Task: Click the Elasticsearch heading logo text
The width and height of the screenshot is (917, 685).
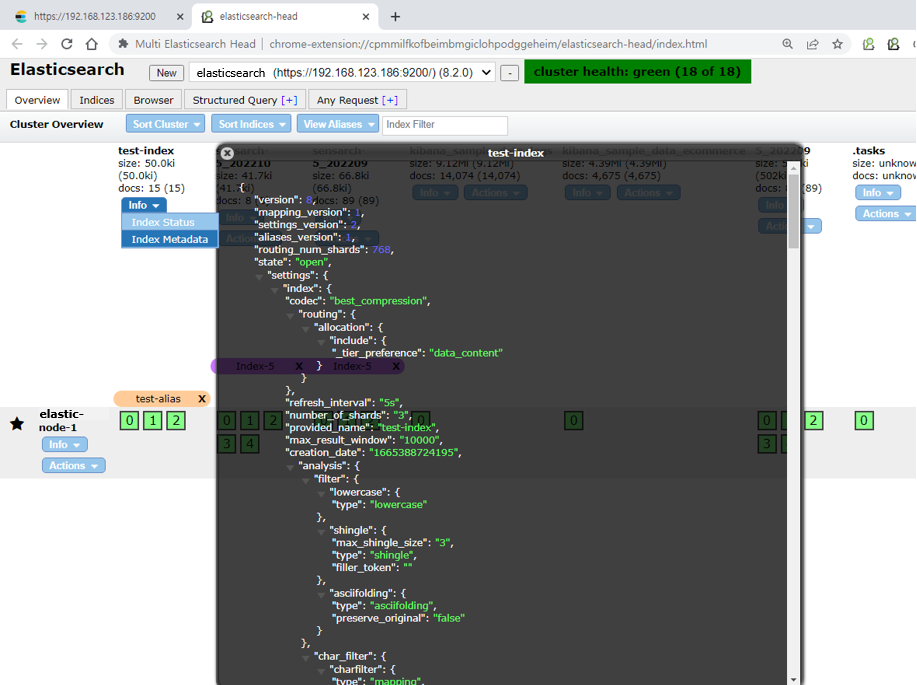Action: (x=67, y=70)
